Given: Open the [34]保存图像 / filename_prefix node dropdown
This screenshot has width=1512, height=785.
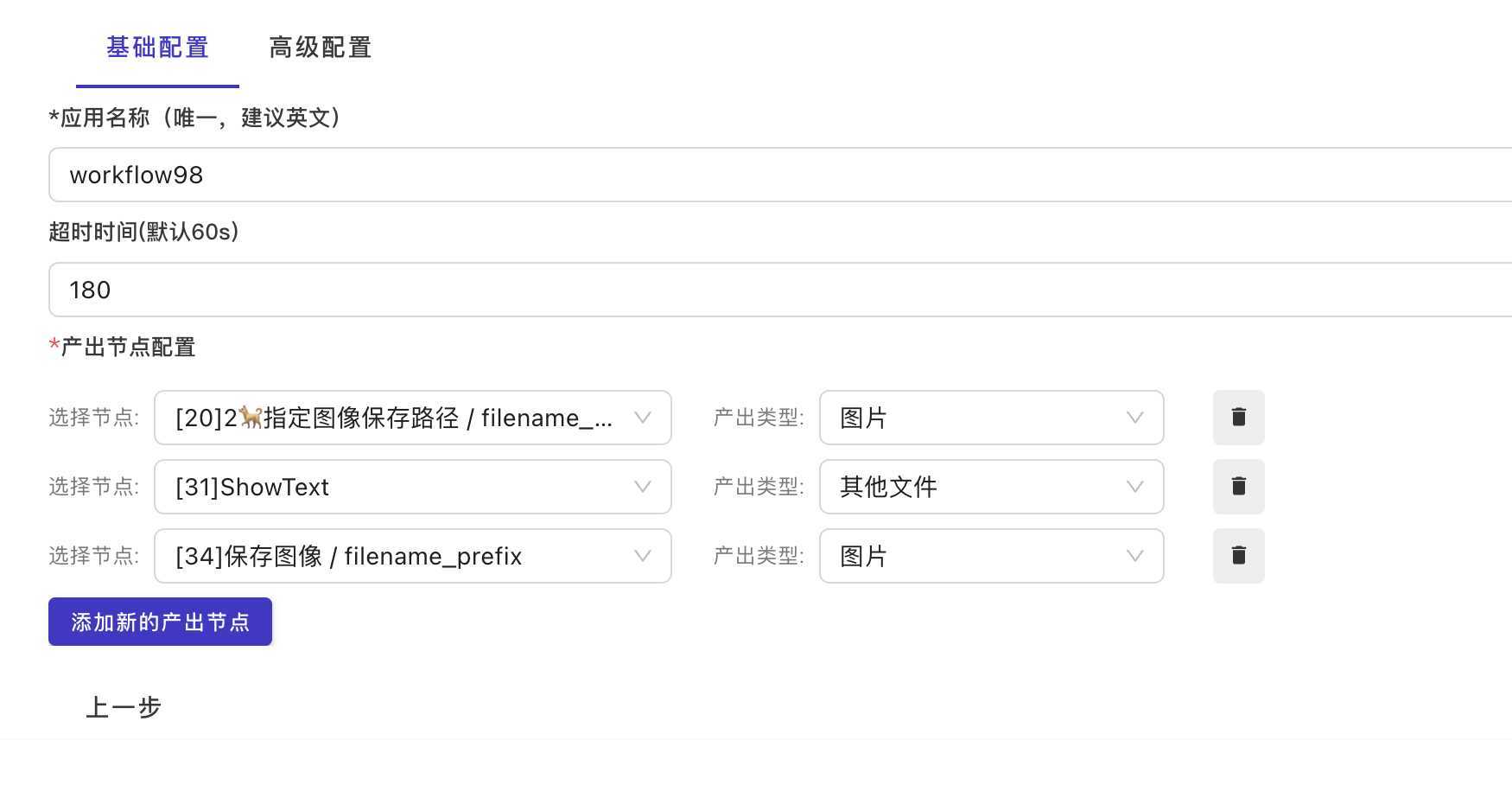Looking at the screenshot, I should (x=413, y=556).
